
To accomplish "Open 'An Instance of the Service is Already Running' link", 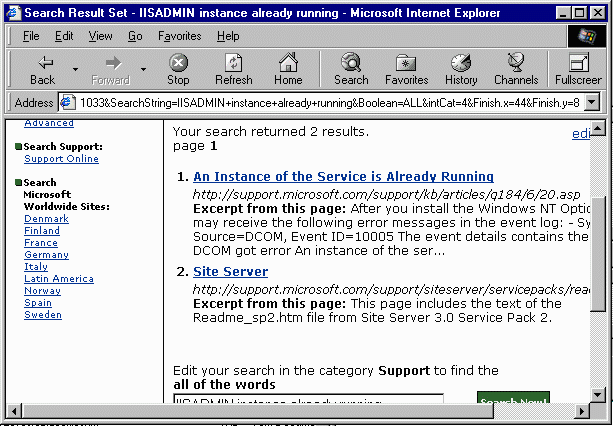I will tap(343, 177).
